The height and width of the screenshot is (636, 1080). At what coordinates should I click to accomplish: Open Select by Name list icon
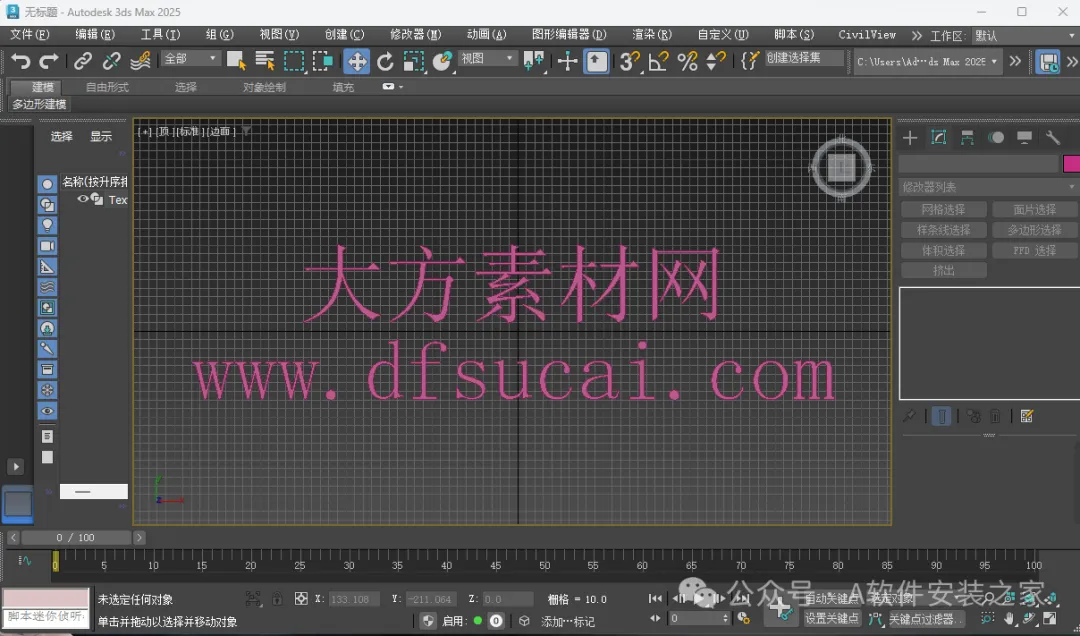264,61
